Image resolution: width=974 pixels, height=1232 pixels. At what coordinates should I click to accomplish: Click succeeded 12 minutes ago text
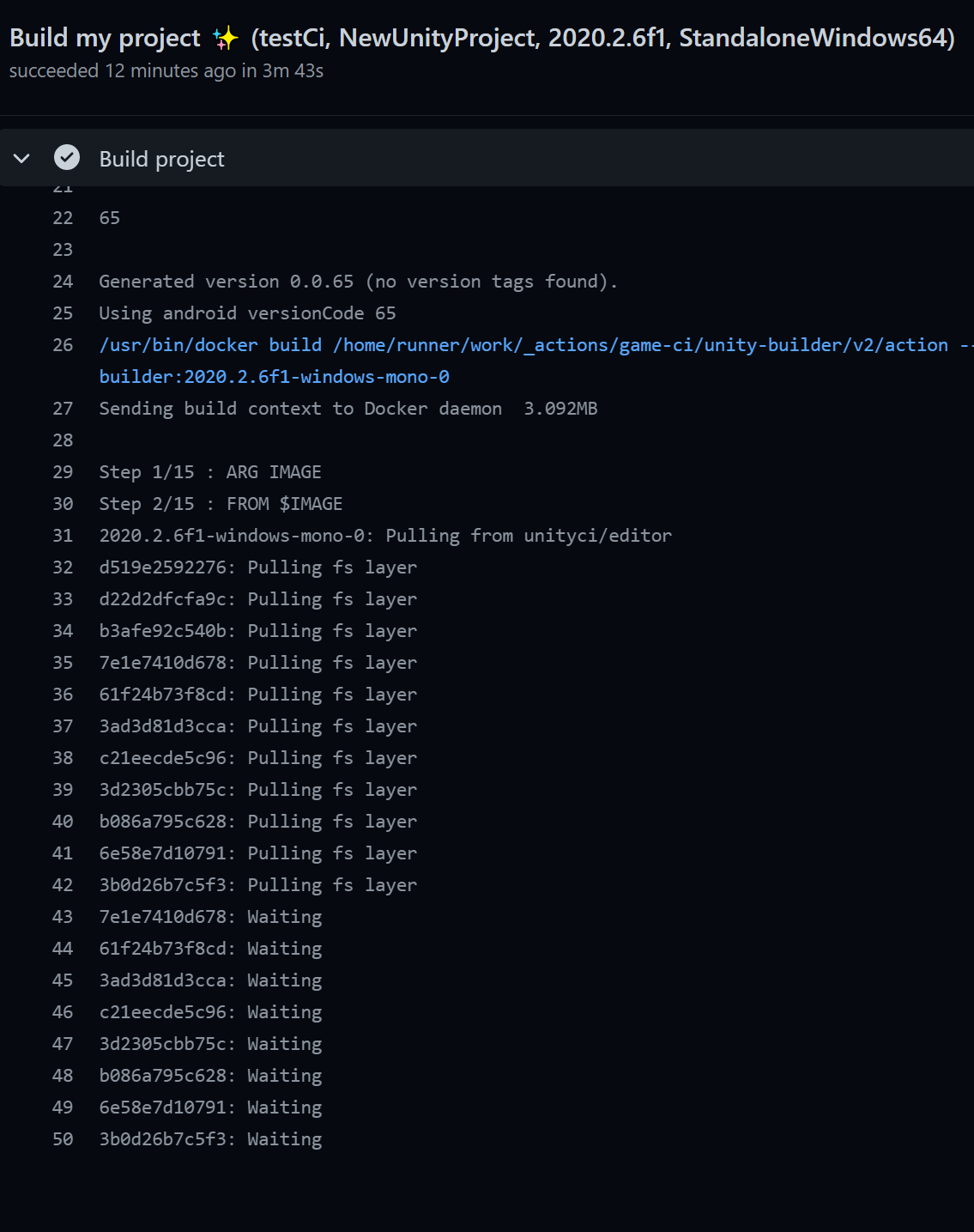click(167, 71)
